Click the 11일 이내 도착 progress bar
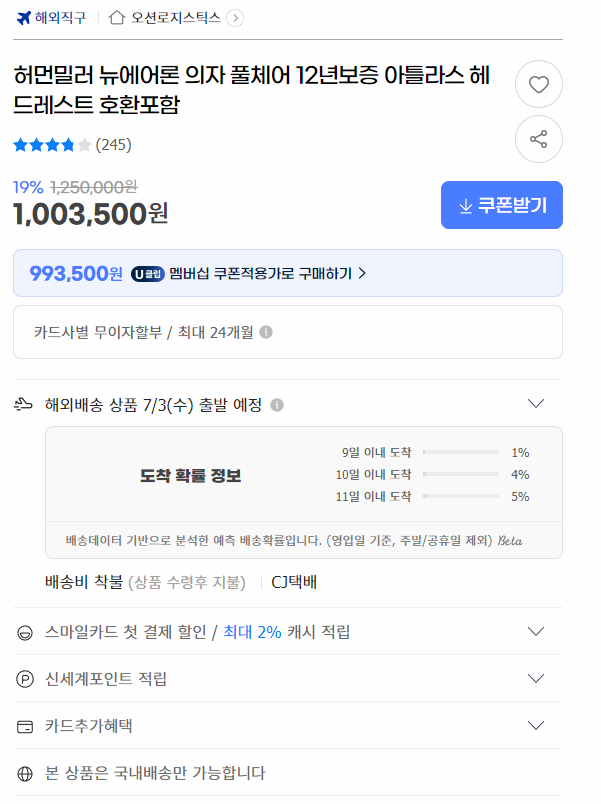601x804 pixels. (x=460, y=496)
